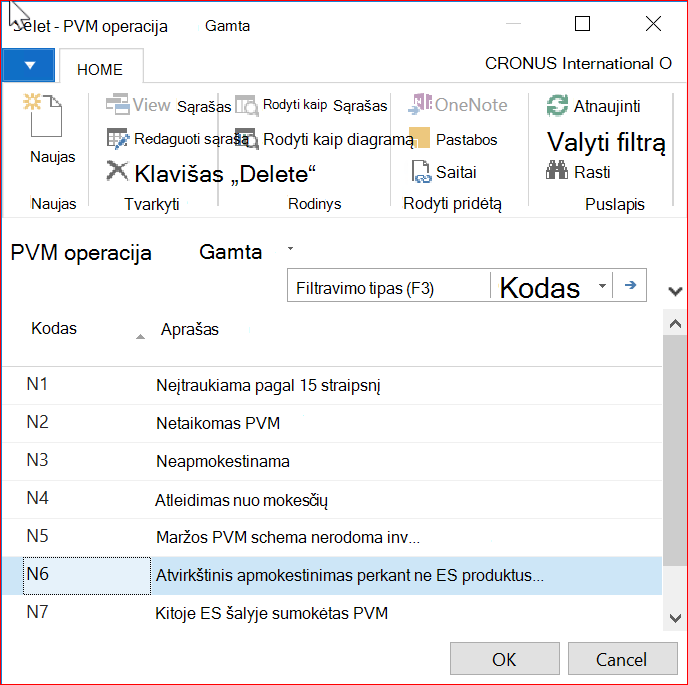
Task: Click scrollbar down arrow
Action: (x=675, y=618)
